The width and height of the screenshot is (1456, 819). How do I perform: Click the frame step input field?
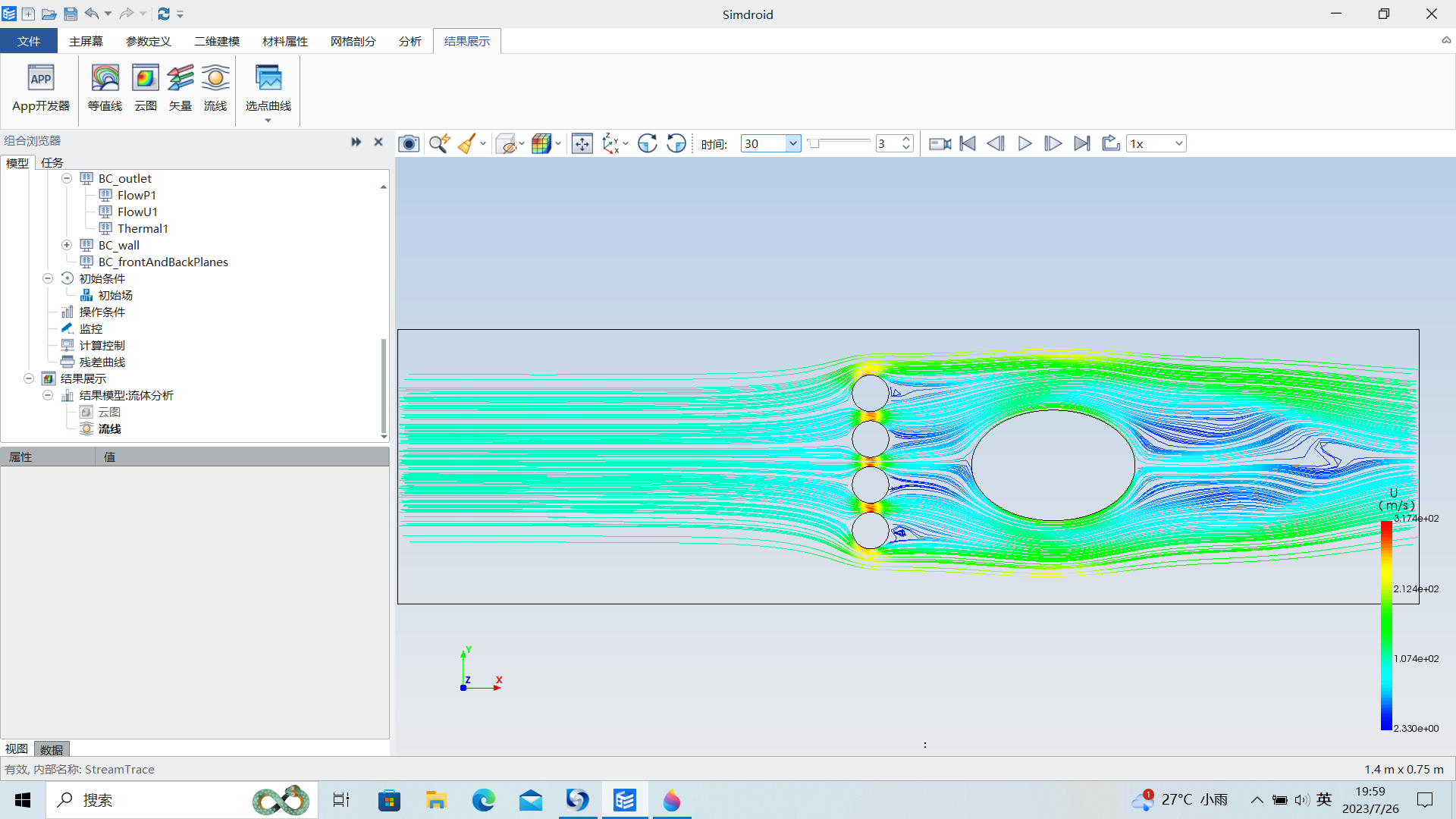[888, 143]
